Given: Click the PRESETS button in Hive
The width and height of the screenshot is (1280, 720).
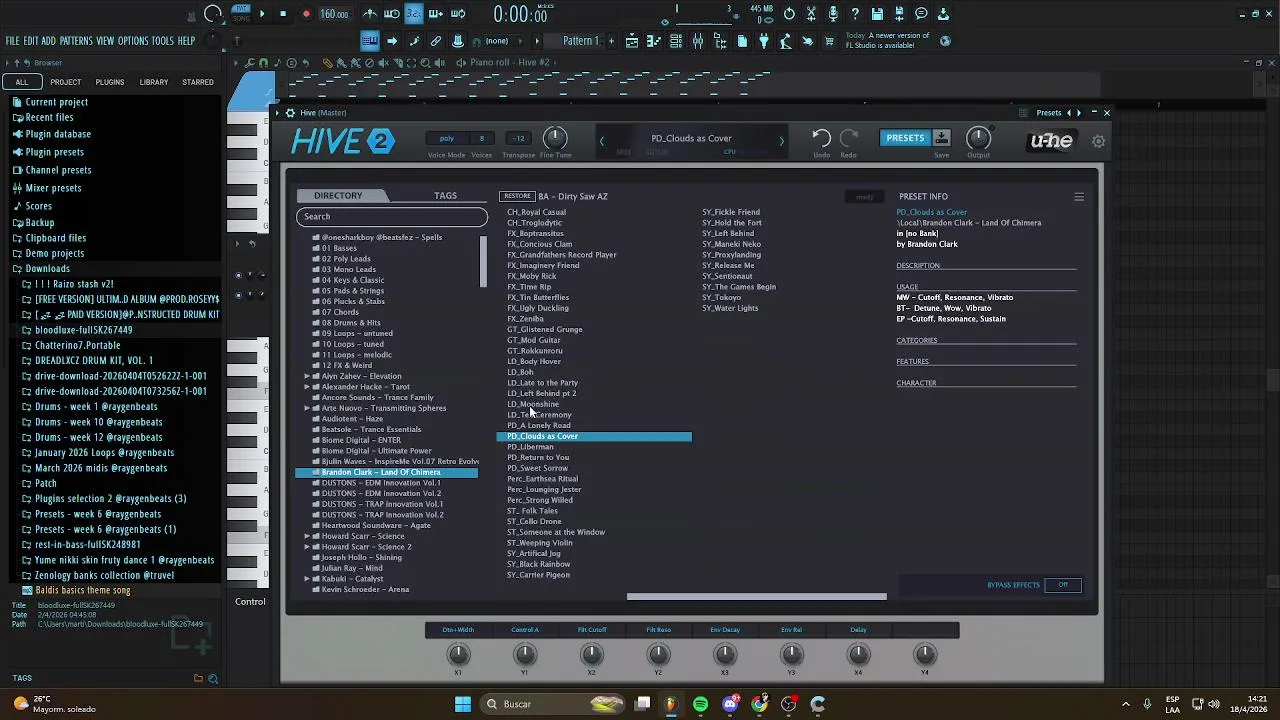Looking at the screenshot, I should coord(905,138).
